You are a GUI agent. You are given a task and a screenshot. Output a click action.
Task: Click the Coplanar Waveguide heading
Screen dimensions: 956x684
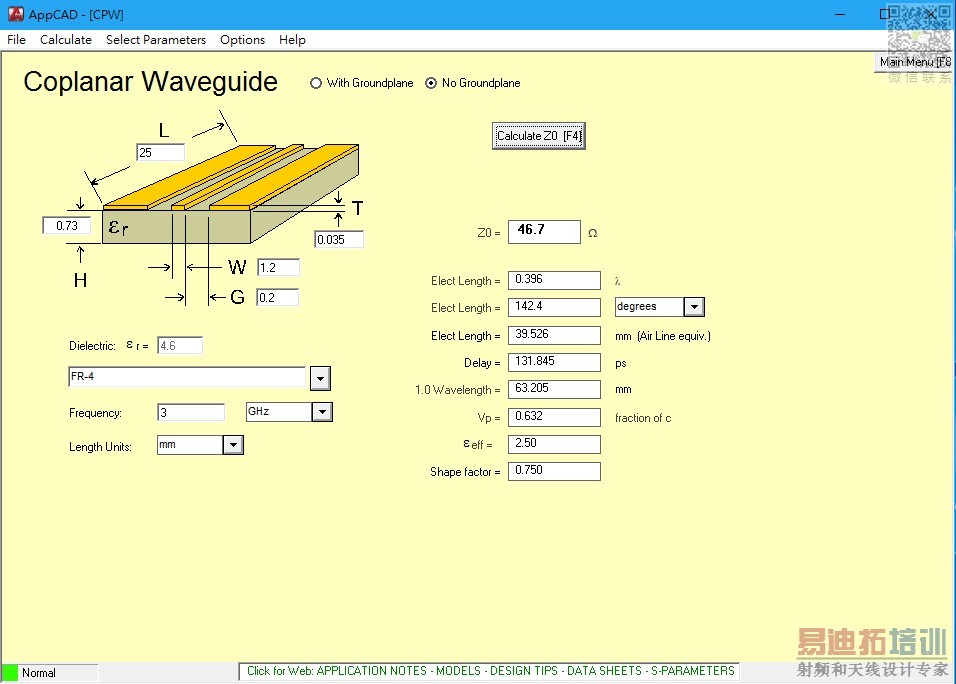tap(151, 82)
